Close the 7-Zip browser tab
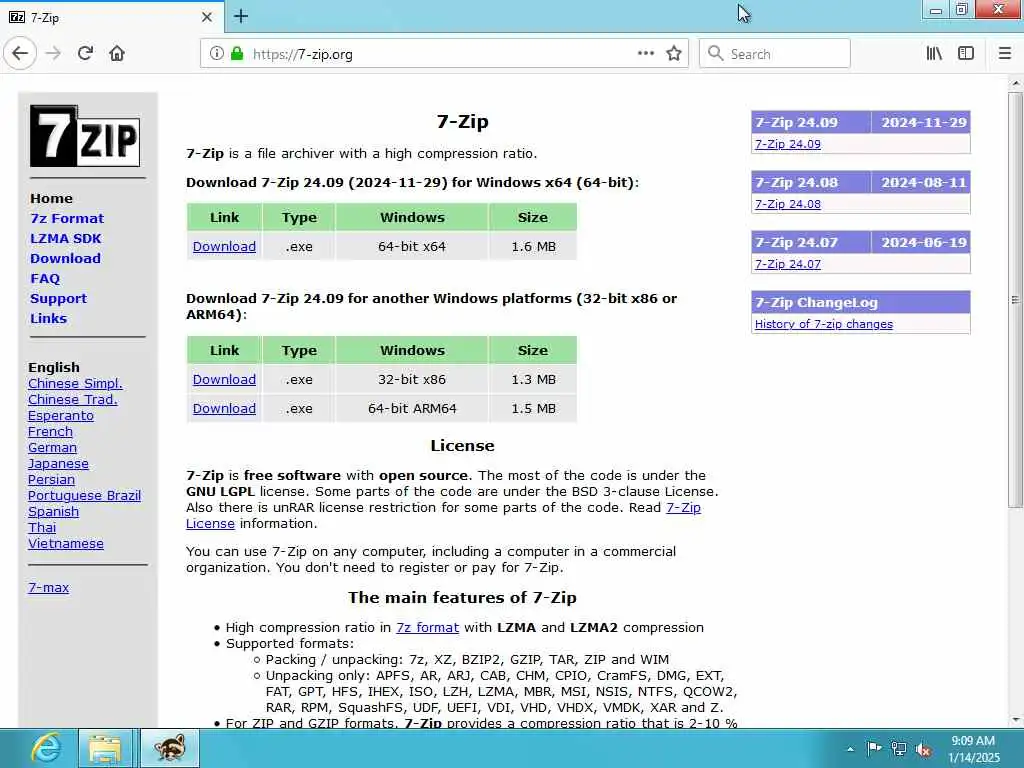 click(207, 17)
